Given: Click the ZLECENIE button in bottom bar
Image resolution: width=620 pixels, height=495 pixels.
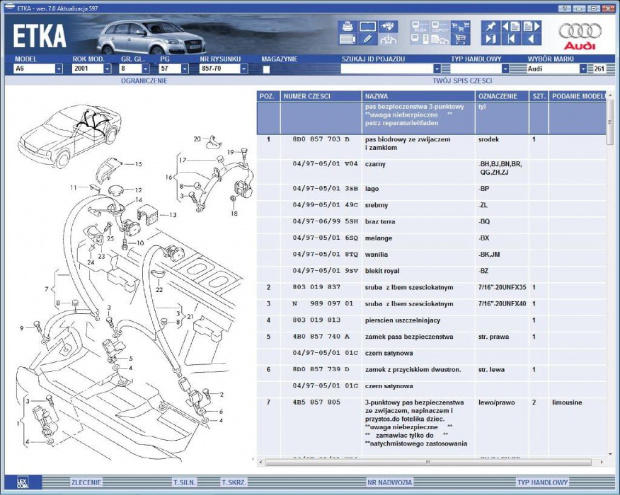Looking at the screenshot, I should pyautogui.click(x=86, y=482).
